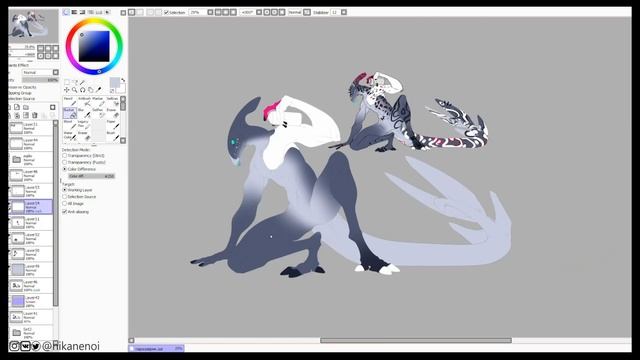Choose the Legacy Pen tool
This screenshot has height=360, width=640.
[84, 124]
